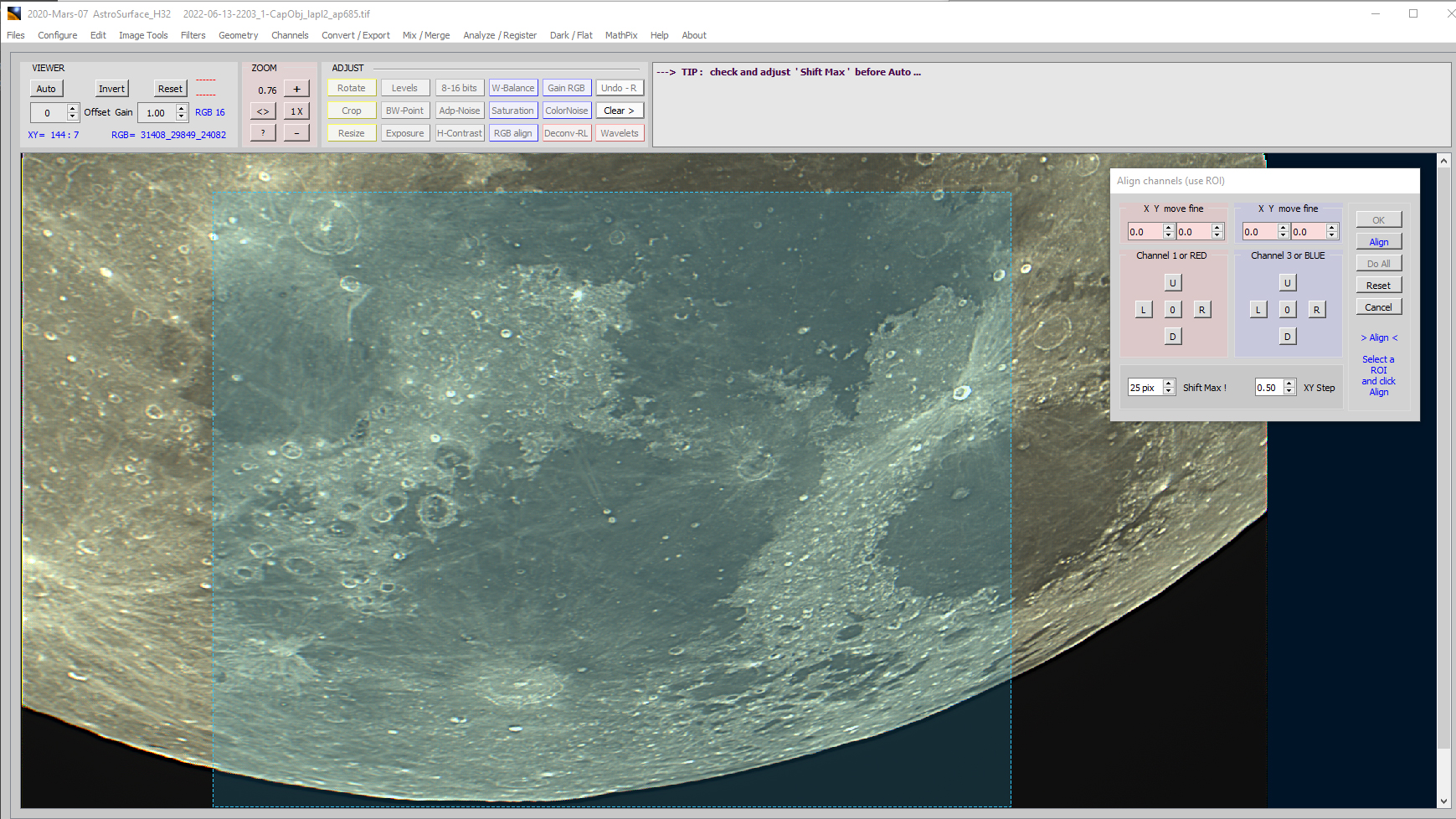Open the Deconv-RL tool

[567, 133]
